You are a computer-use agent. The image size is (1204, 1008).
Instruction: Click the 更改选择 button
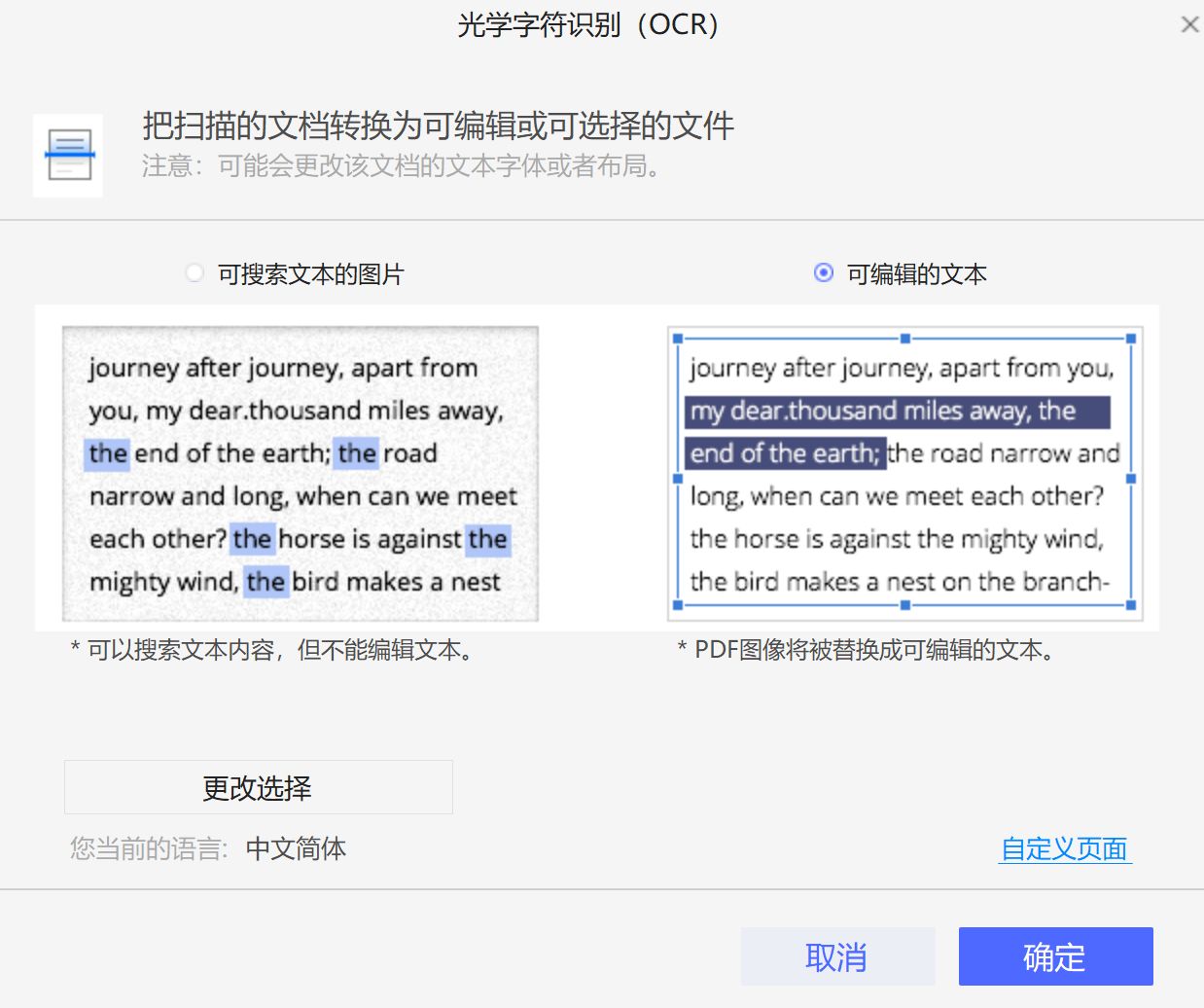259,787
